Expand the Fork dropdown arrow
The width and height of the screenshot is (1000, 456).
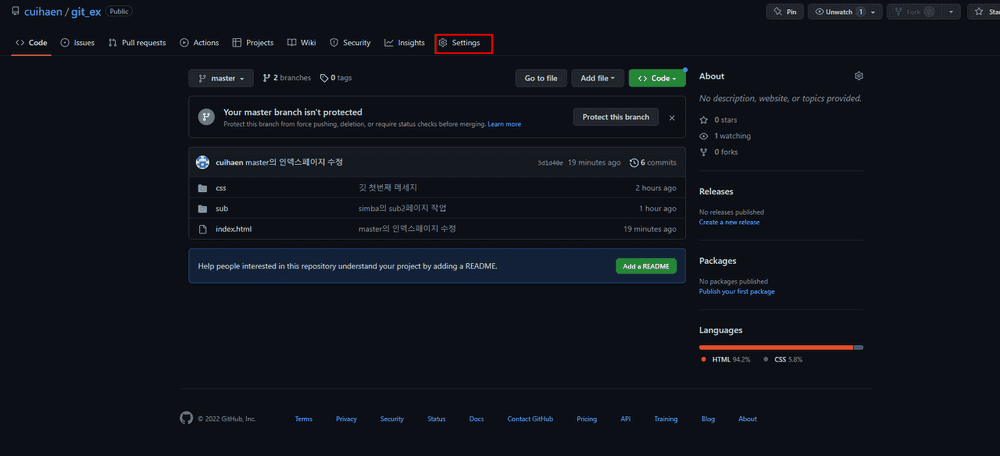tap(952, 12)
